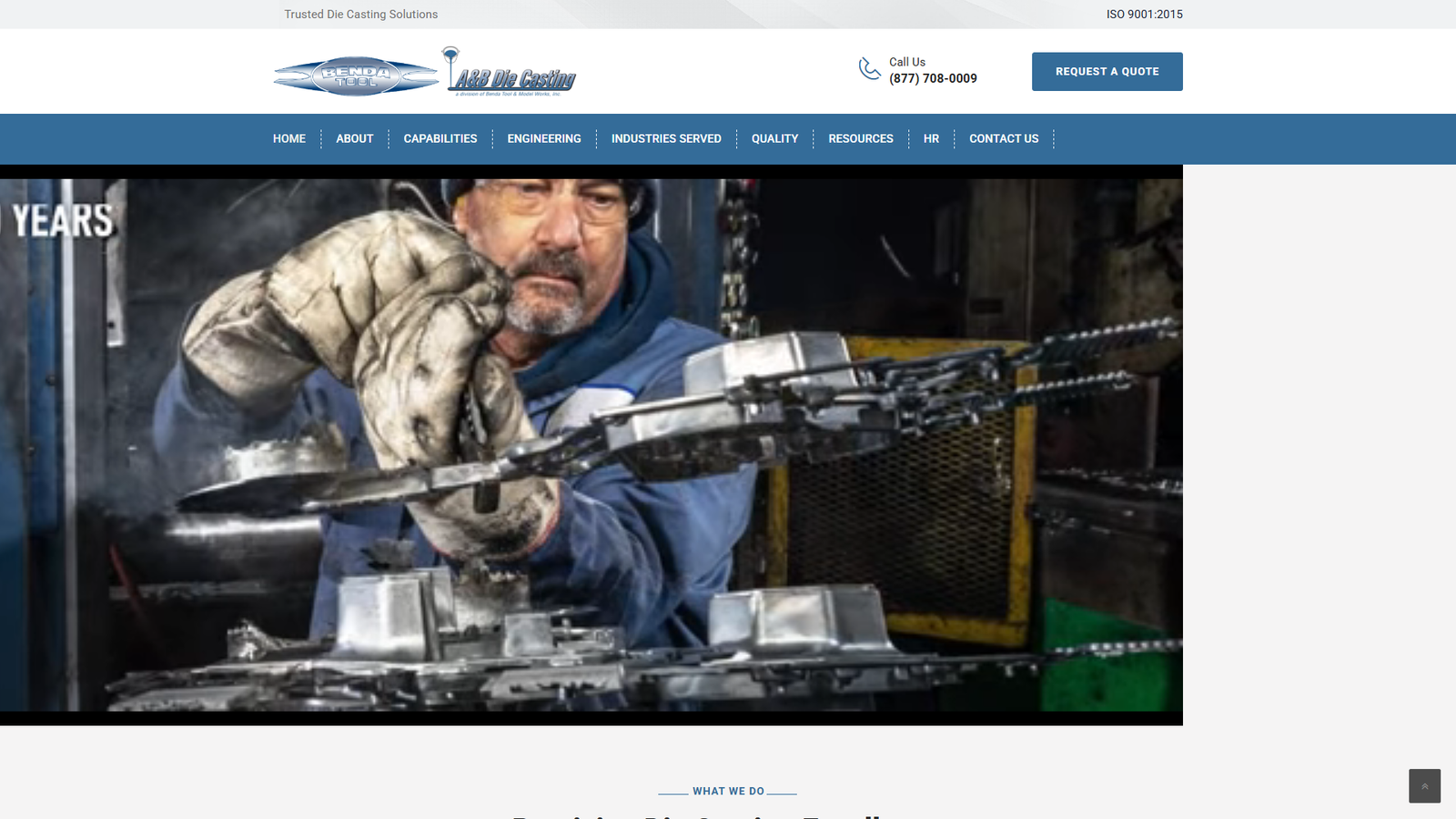Image resolution: width=1456 pixels, height=819 pixels.
Task: Open the ABOUT navigation item
Action: pos(354,138)
